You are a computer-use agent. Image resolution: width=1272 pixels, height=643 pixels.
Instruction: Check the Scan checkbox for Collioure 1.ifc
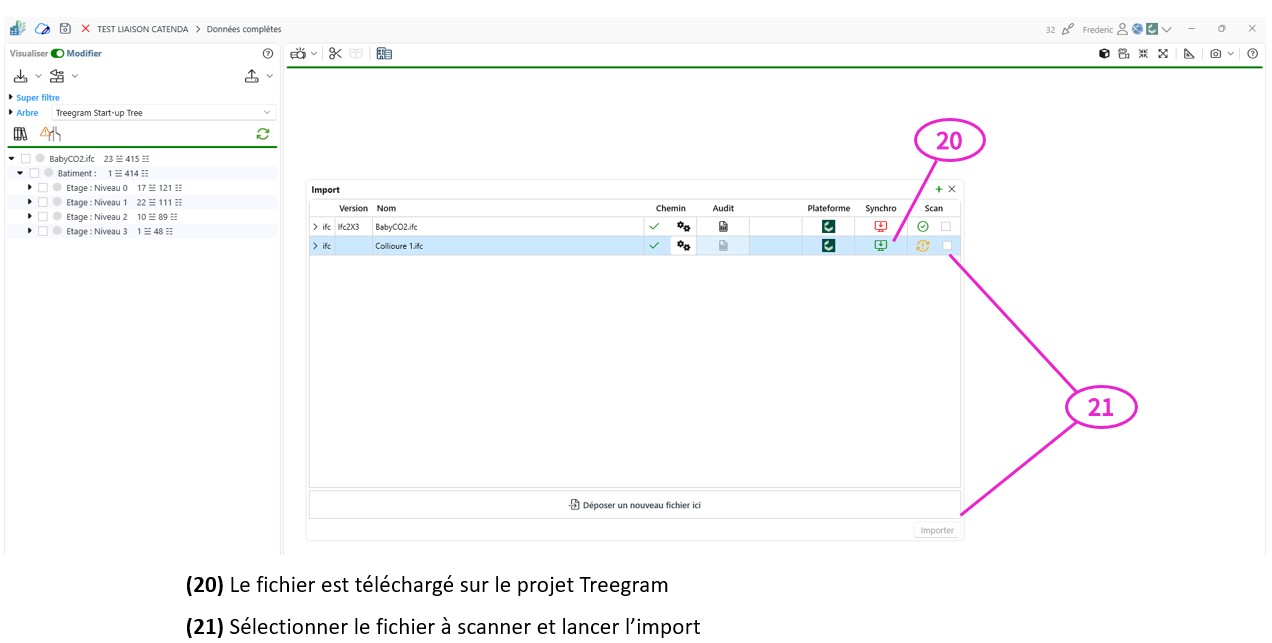coord(946,246)
